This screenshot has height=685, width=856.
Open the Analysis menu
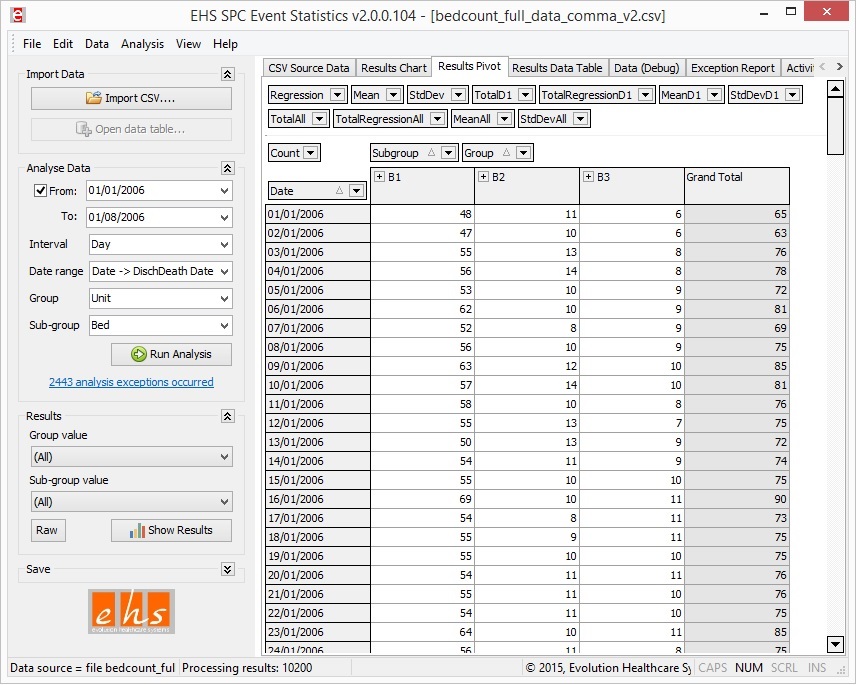(142, 43)
